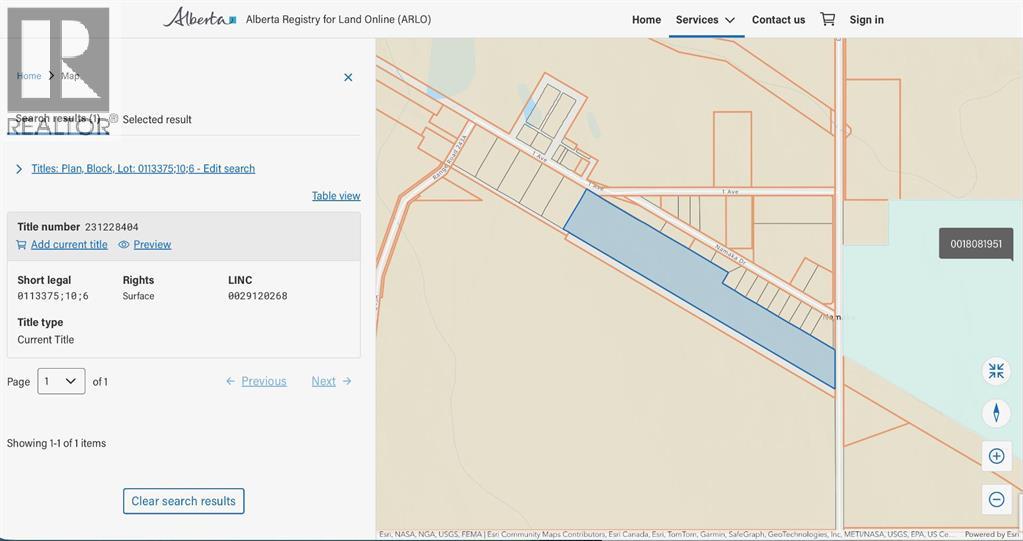1023x541 pixels.
Task: Switch to Table view
Action: point(336,196)
